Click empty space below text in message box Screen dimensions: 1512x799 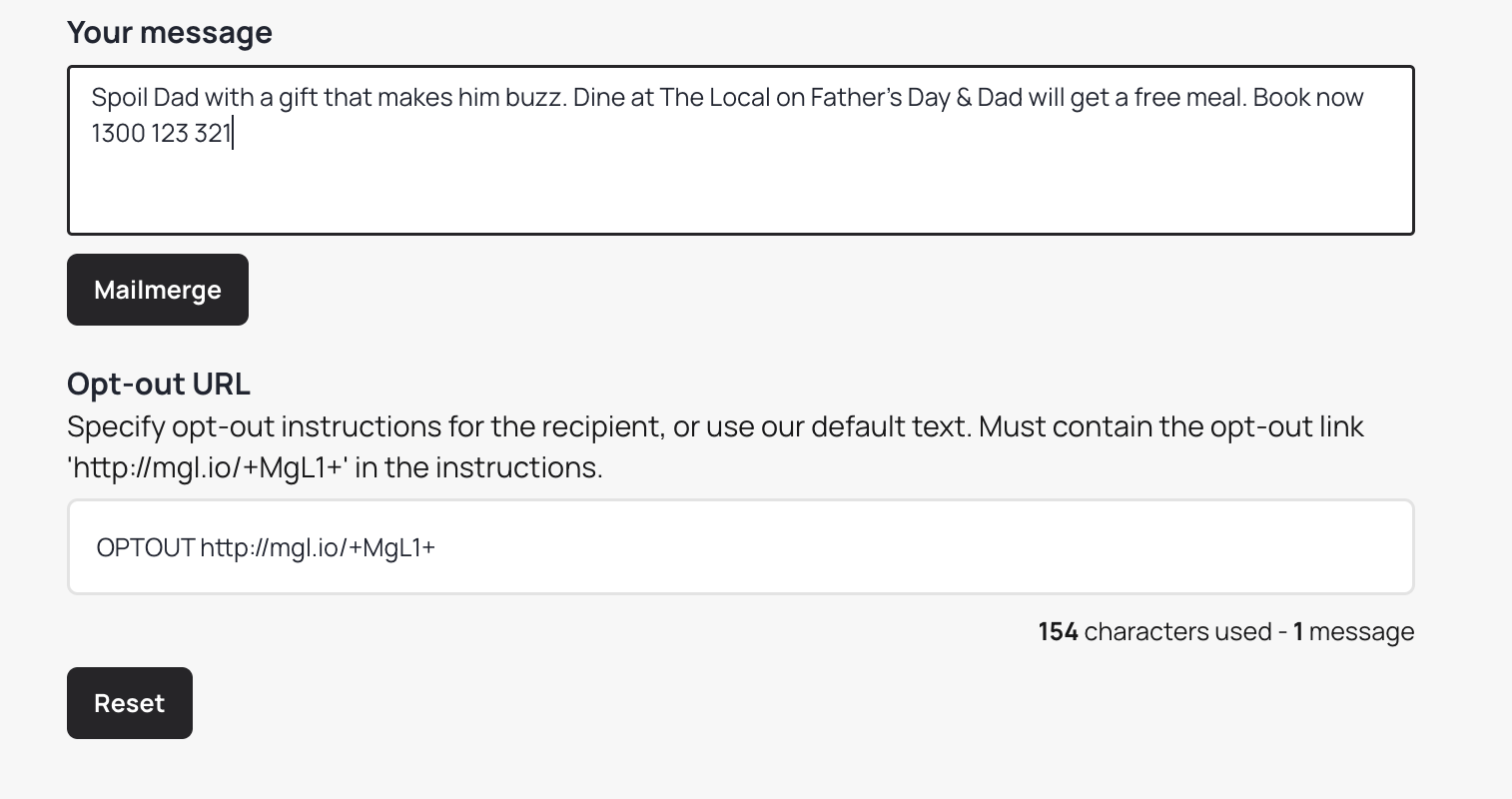739,195
